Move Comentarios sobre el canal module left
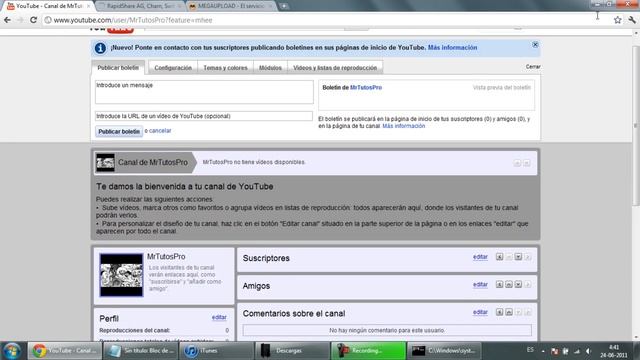This screenshot has width=640, height=360. (x=499, y=312)
